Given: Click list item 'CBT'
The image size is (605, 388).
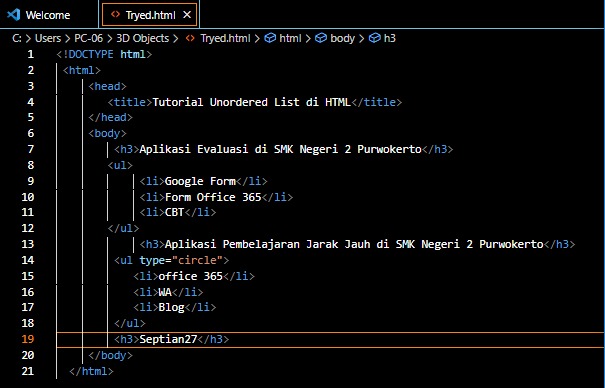Looking at the screenshot, I should pyautogui.click(x=174, y=212).
